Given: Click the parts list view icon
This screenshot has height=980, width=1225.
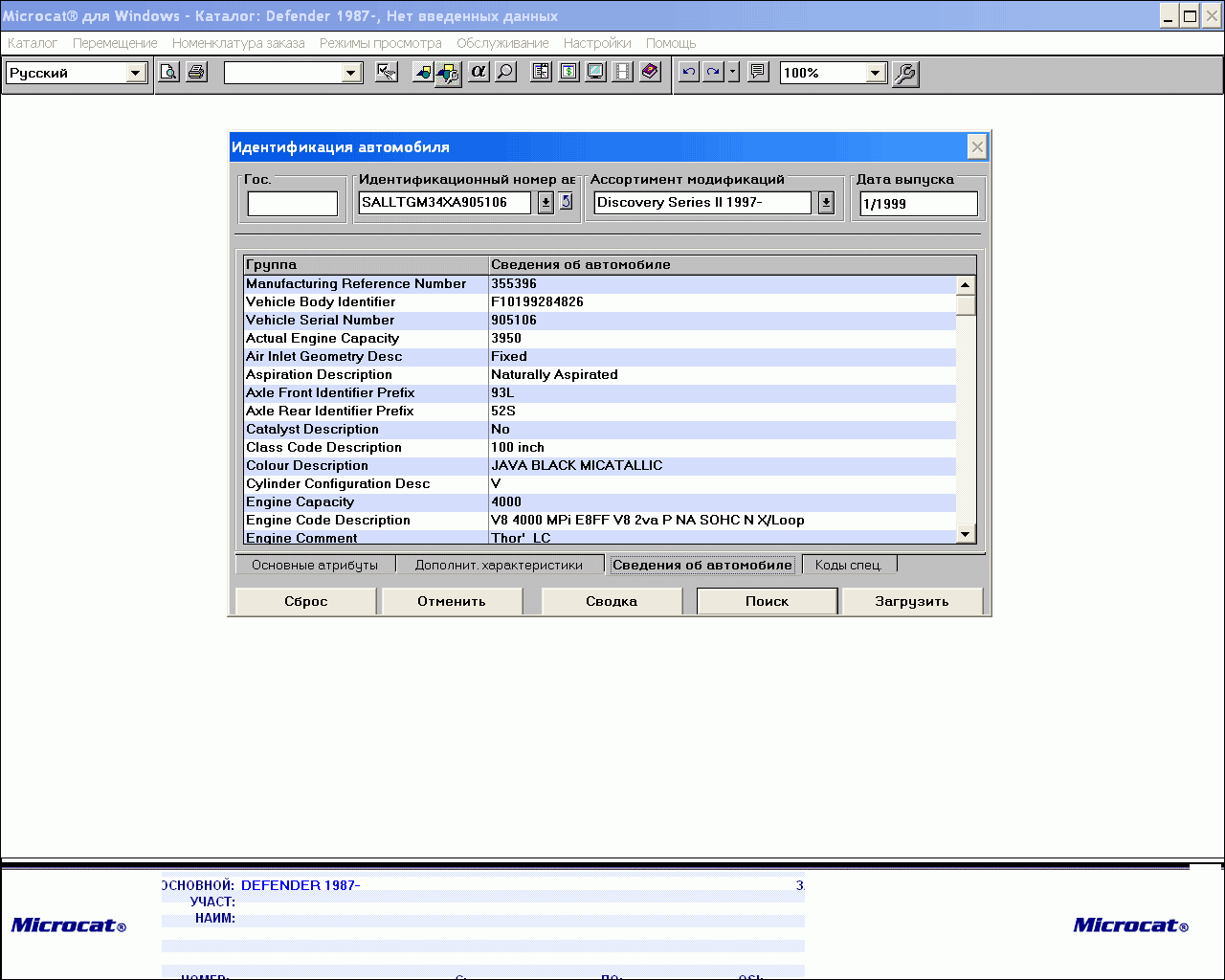Looking at the screenshot, I should 541,72.
